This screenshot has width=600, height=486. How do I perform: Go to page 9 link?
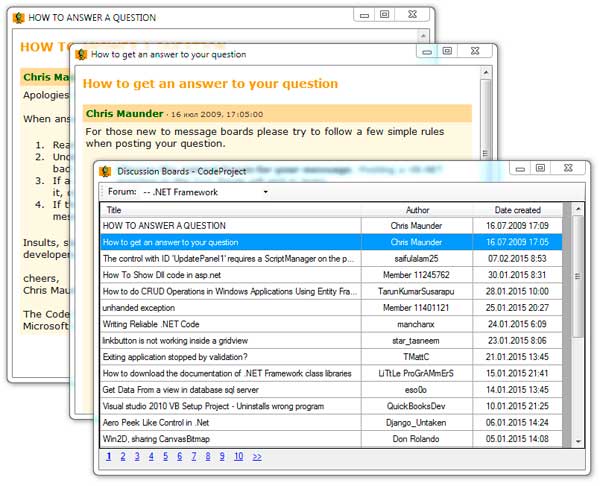[x=222, y=456]
